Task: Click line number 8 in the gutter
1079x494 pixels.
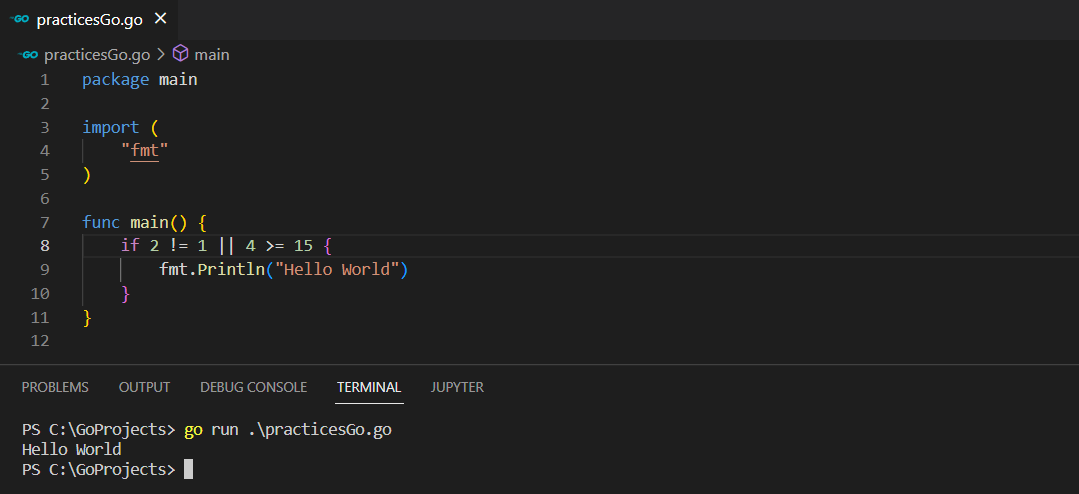Action: [44, 246]
